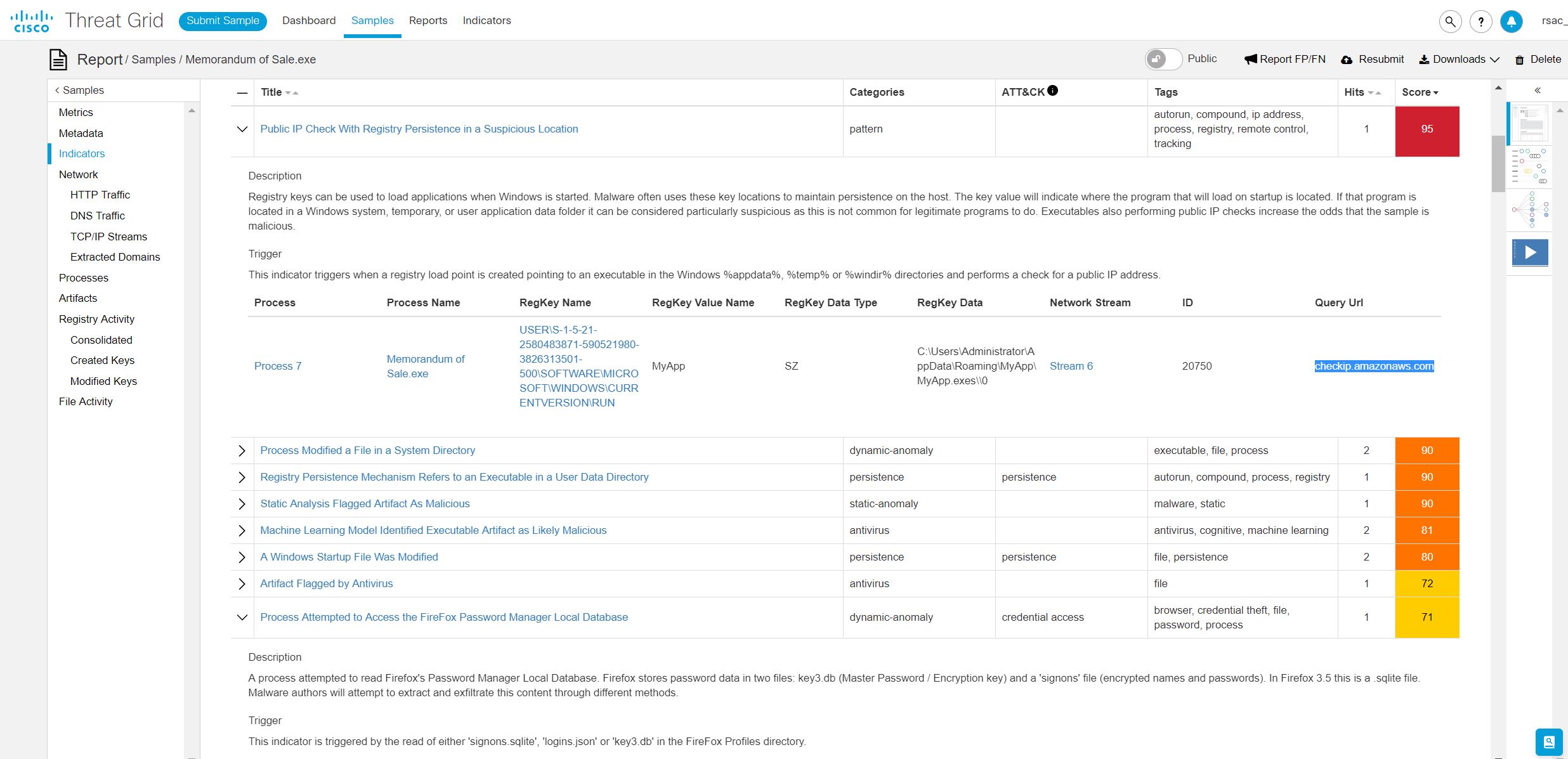The width and height of the screenshot is (1568, 759).
Task: Open the Downloads dropdown menu
Action: coord(1459,59)
